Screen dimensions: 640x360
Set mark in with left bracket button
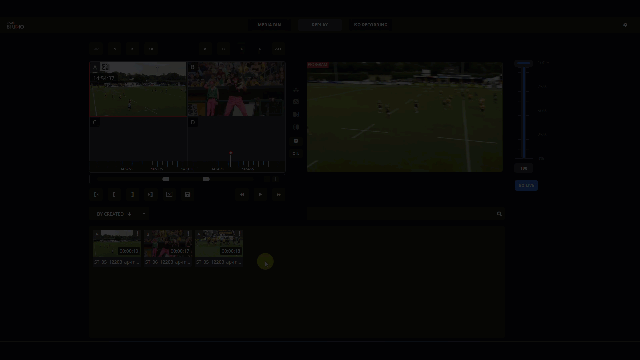[114, 195]
